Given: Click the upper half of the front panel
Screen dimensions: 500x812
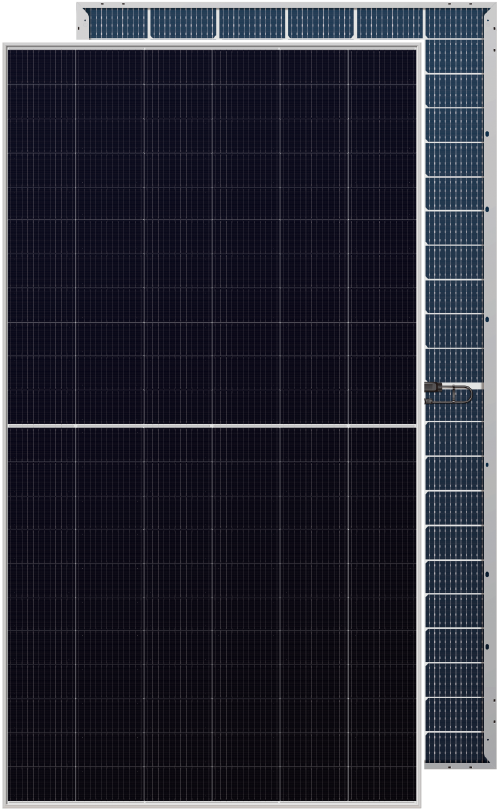Looking at the screenshot, I should (212, 237).
